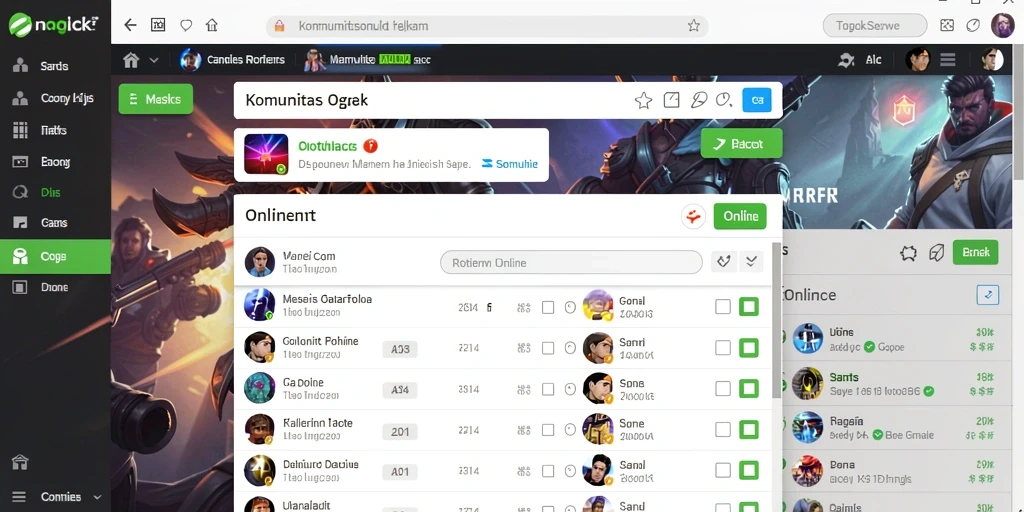The image size is (1024, 512).
Task: Click the green Brnek button
Action: pos(976,253)
